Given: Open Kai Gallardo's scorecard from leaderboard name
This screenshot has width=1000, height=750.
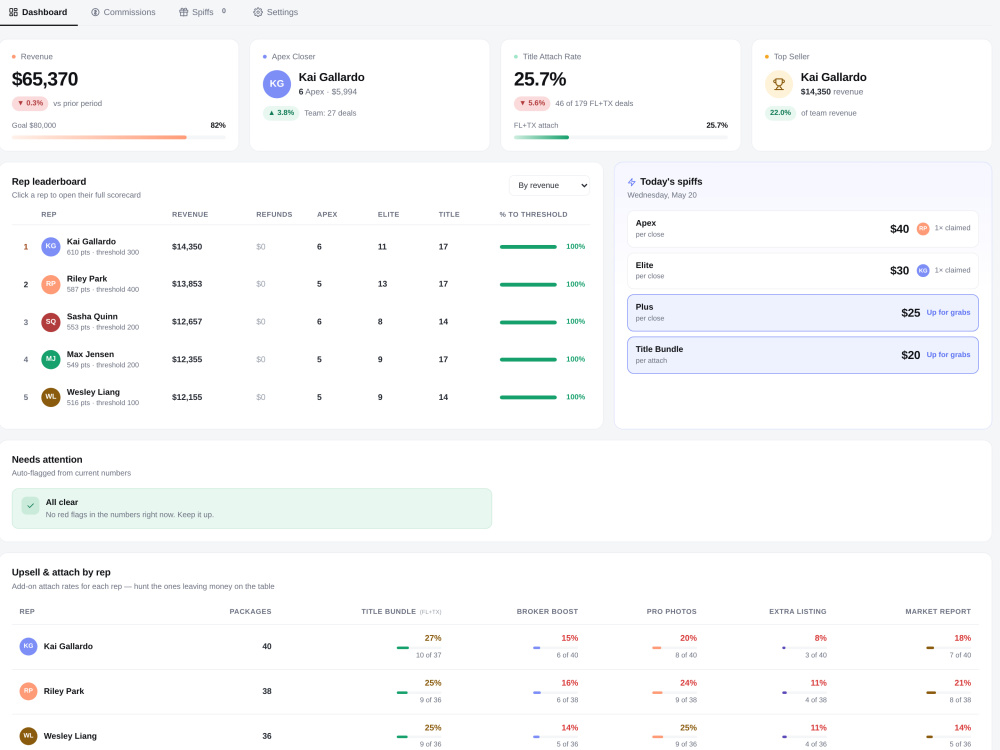Looking at the screenshot, I should point(91,242).
